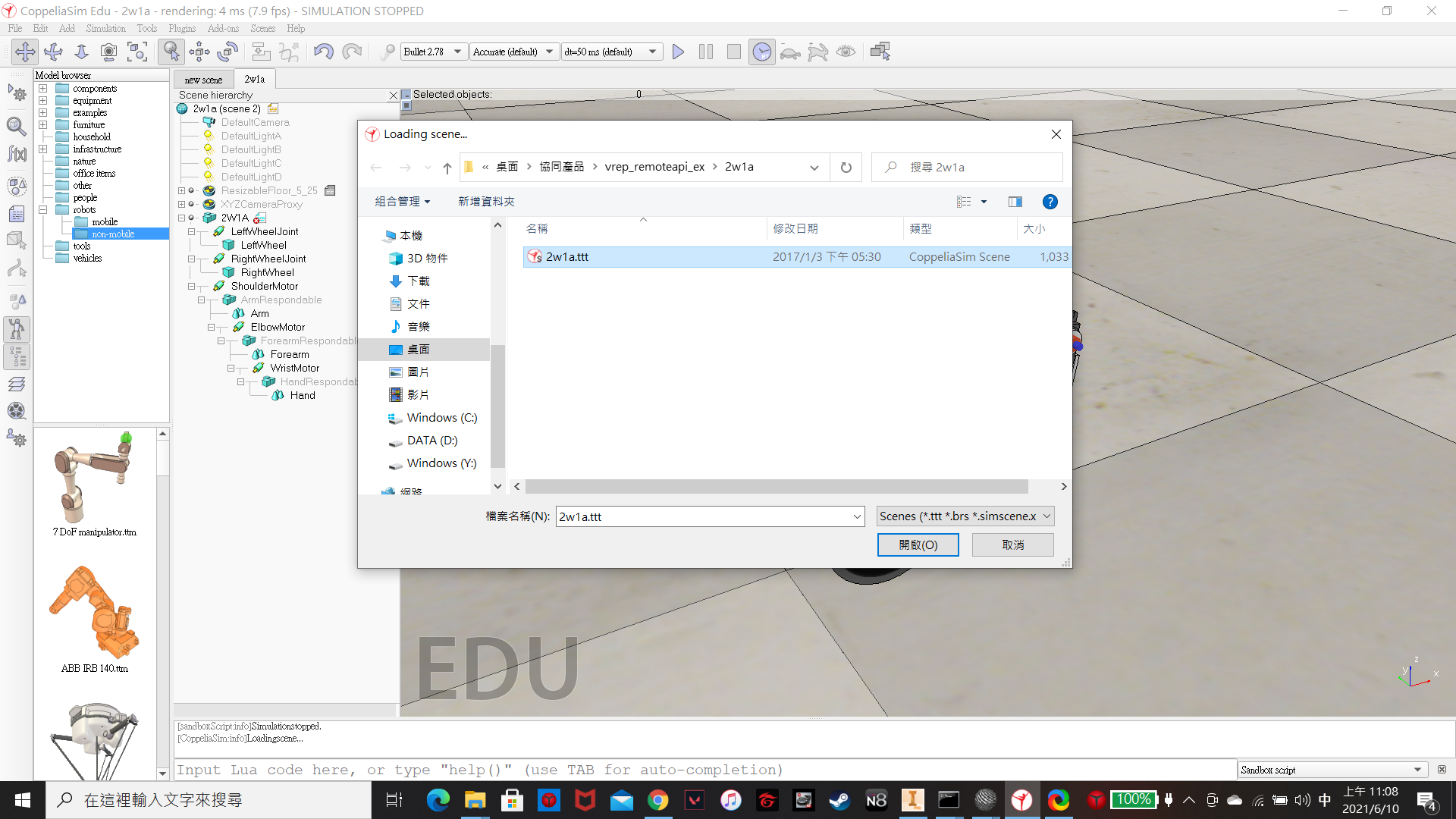1456x819 pixels.
Task: Open the layers sidebar icon
Action: [x=17, y=384]
